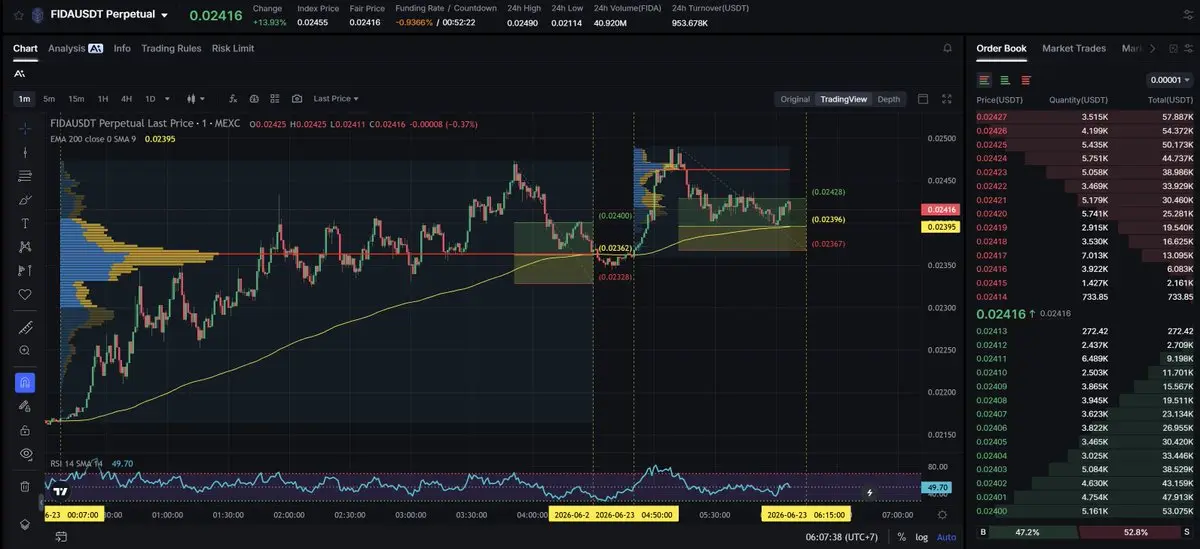Viewport: 1200px width, 549px height.
Task: Open the Trading Rules tab
Action: coord(171,48)
